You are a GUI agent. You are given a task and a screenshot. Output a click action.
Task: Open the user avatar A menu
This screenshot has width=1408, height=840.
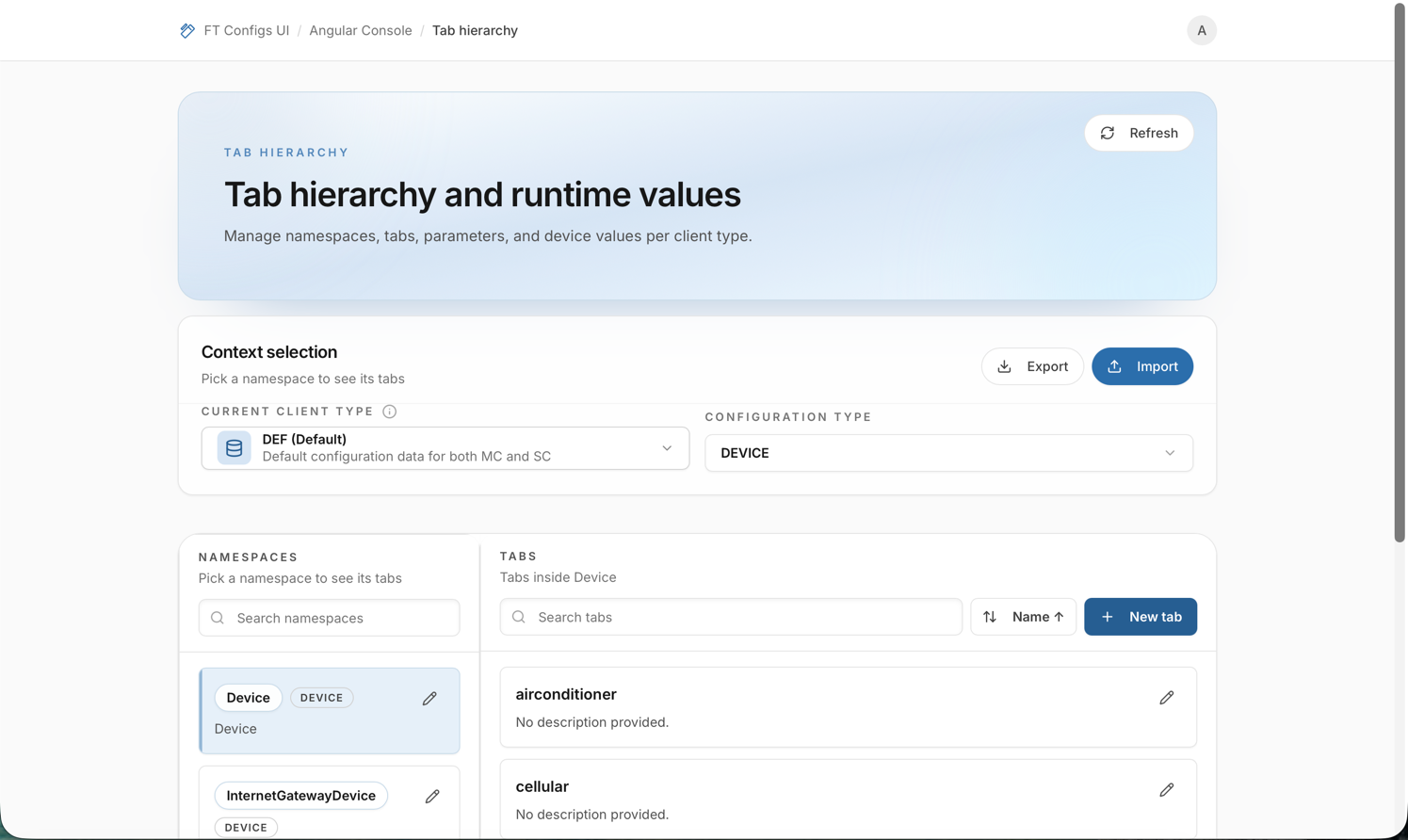(x=1201, y=30)
